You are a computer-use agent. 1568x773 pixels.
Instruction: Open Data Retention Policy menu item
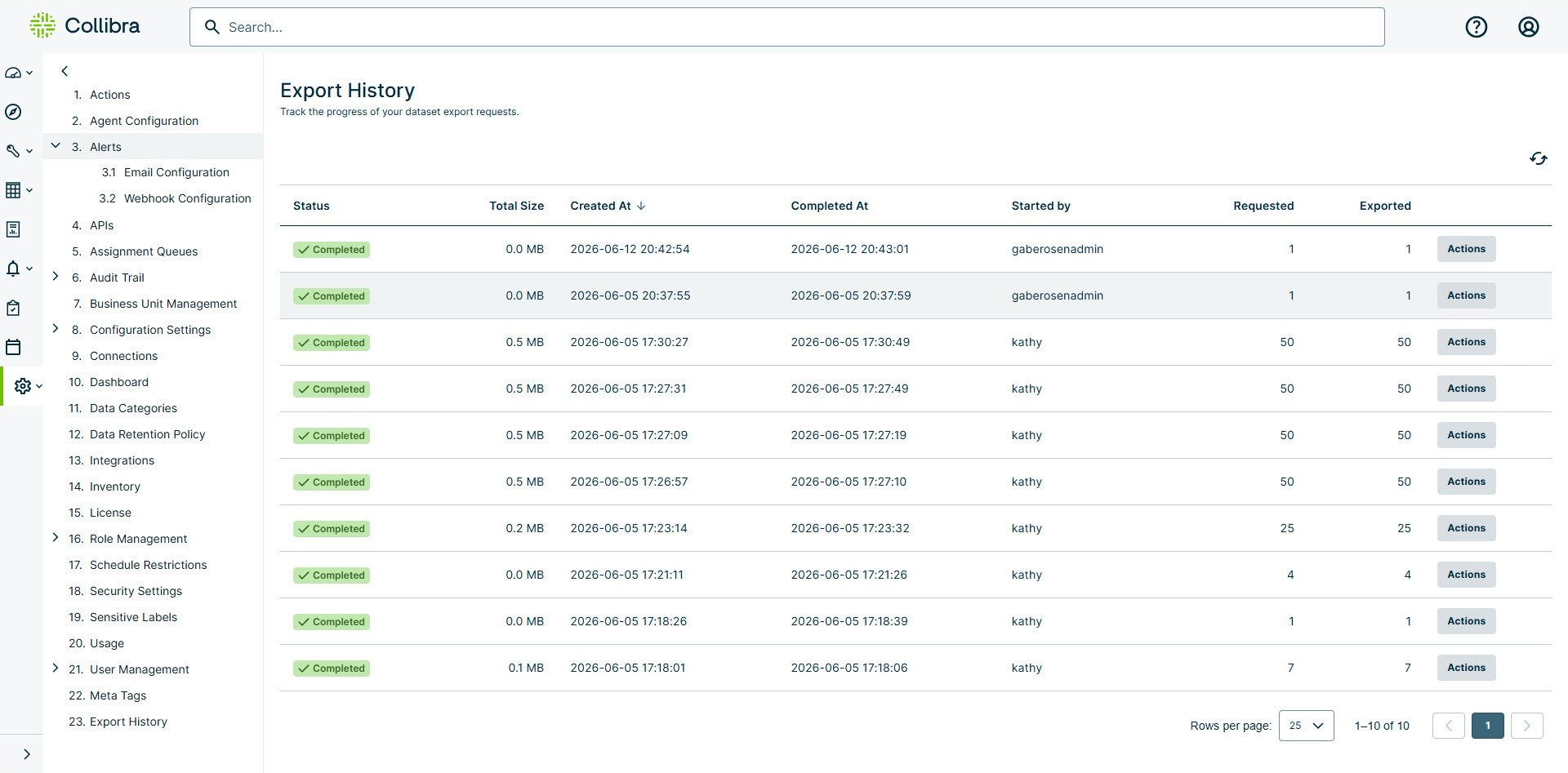(x=147, y=434)
